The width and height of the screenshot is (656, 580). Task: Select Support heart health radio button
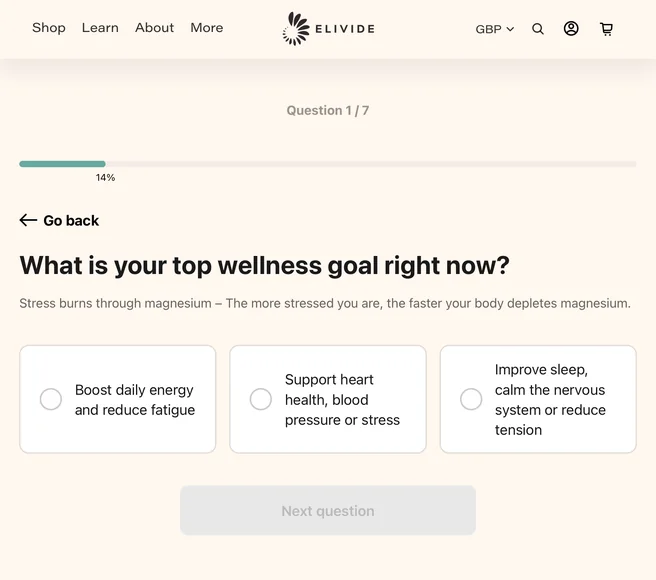261,399
